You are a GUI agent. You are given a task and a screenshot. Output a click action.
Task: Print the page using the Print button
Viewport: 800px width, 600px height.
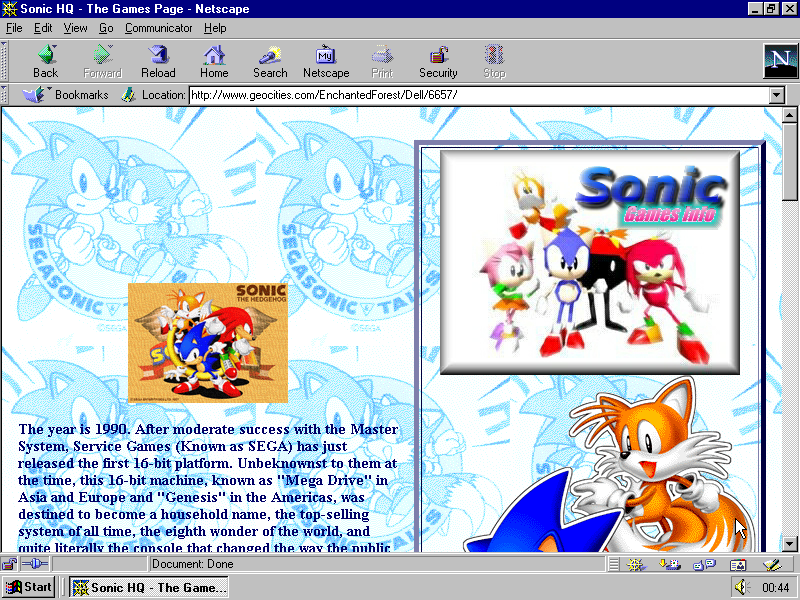[382, 61]
